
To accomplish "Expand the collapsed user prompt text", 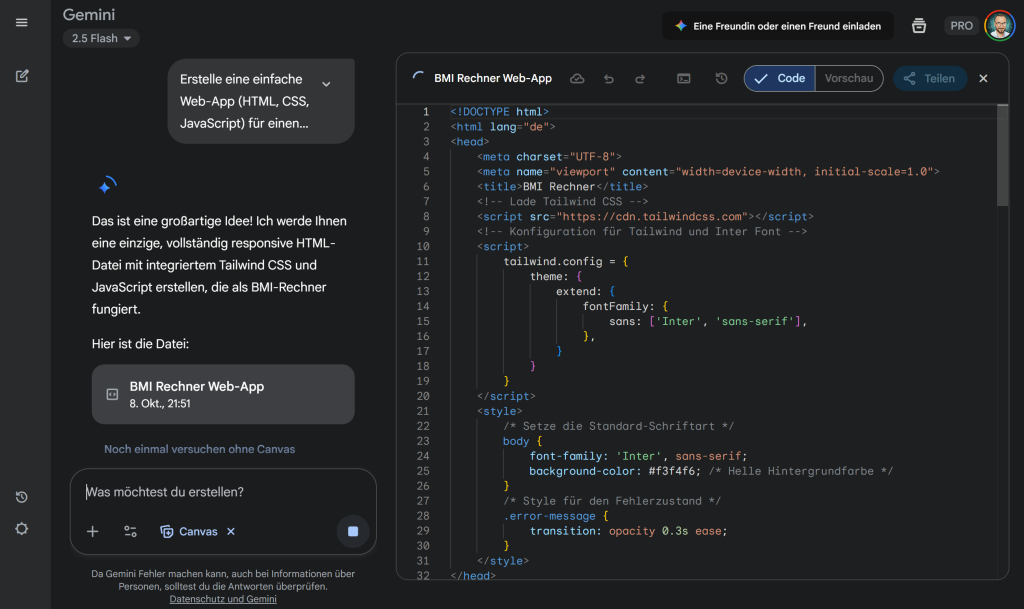I will (x=326, y=84).
